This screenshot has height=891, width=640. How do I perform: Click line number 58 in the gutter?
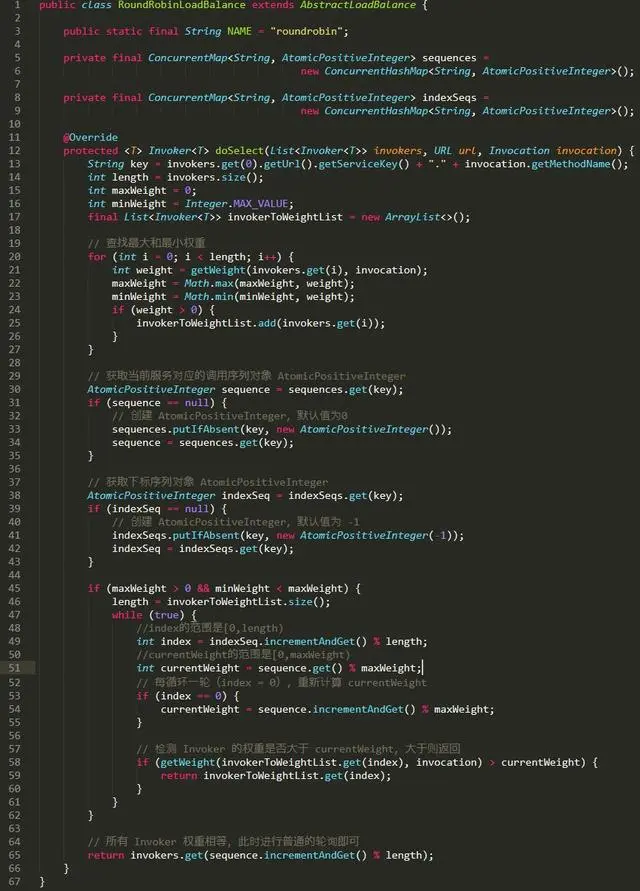tap(14, 762)
